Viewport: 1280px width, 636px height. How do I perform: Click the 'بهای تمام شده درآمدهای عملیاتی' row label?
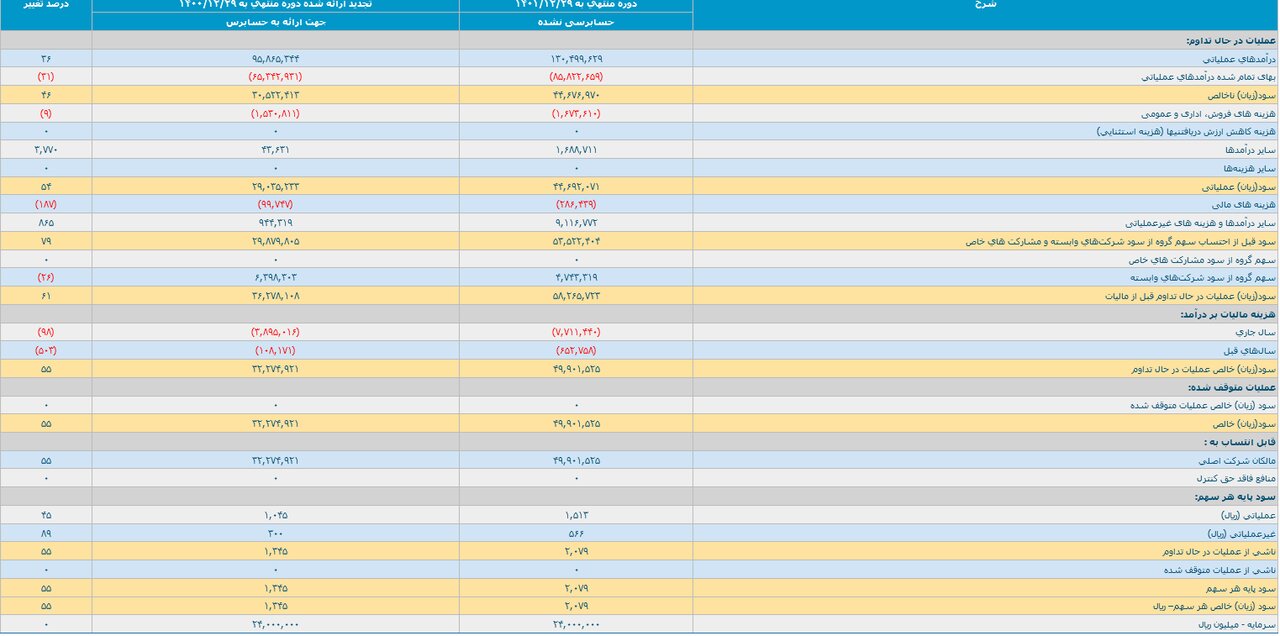1207,76
